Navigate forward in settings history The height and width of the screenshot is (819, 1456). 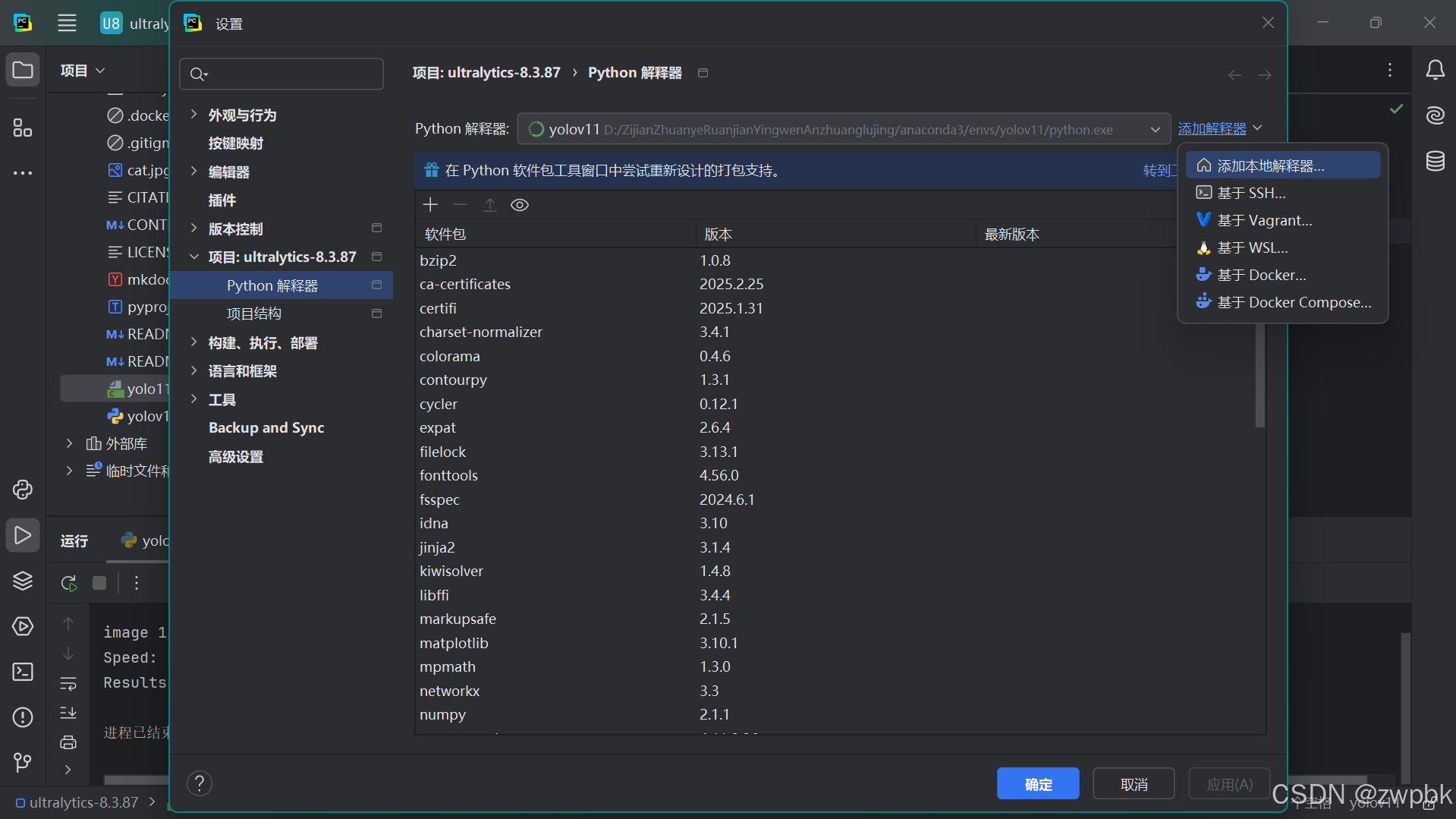[x=1265, y=75]
